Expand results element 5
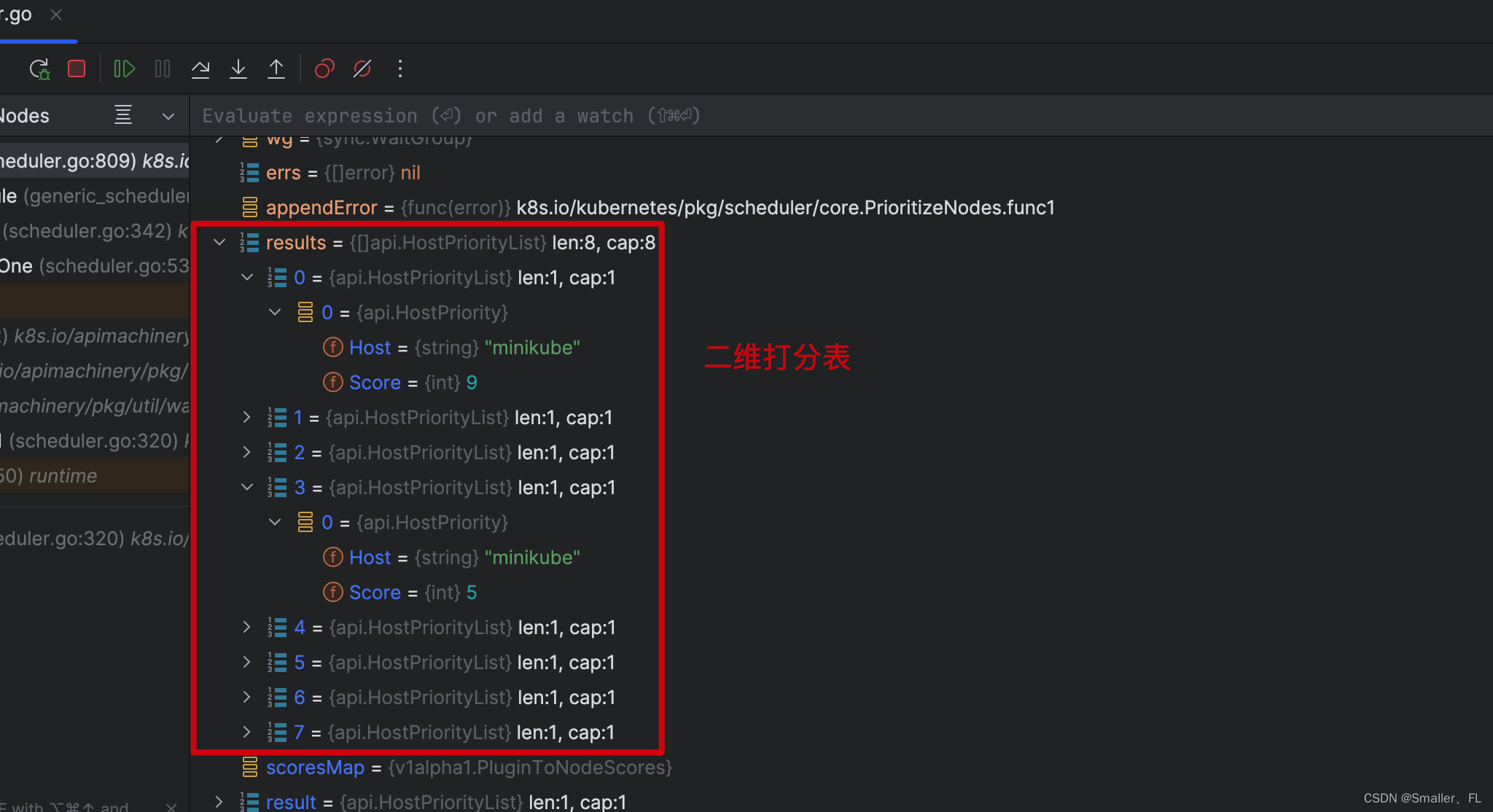Viewport: 1493px width, 812px height. tap(247, 662)
